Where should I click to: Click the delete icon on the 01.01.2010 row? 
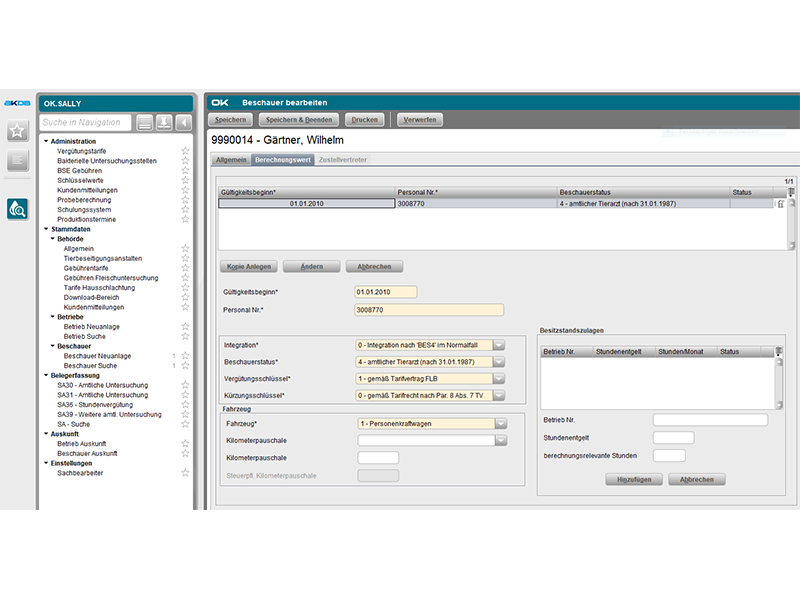tap(781, 203)
